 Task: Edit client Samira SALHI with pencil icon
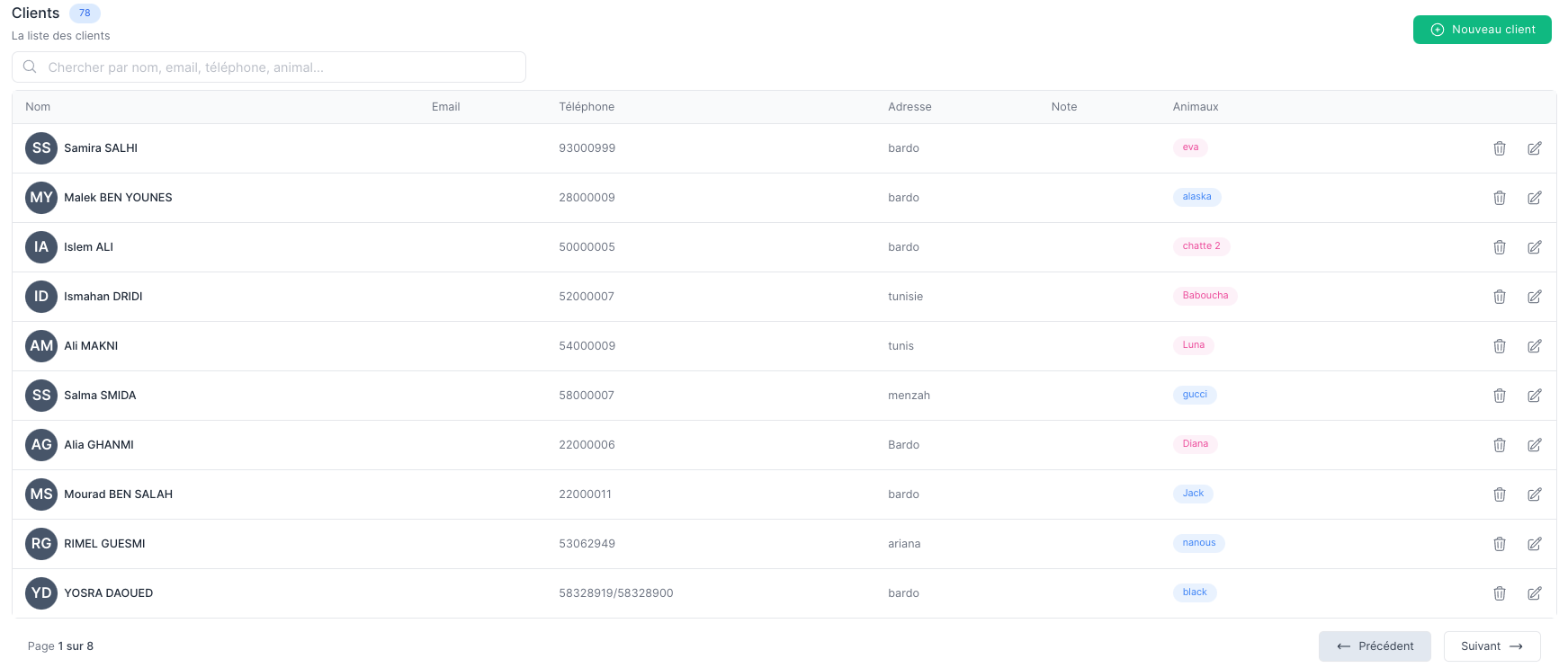1535,148
